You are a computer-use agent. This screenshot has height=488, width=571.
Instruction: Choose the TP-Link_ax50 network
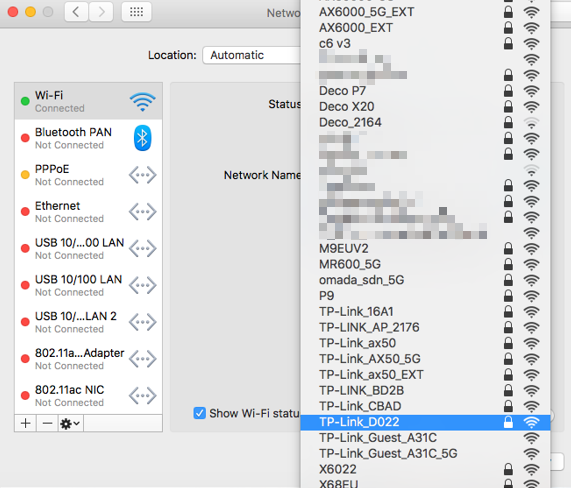click(425, 343)
